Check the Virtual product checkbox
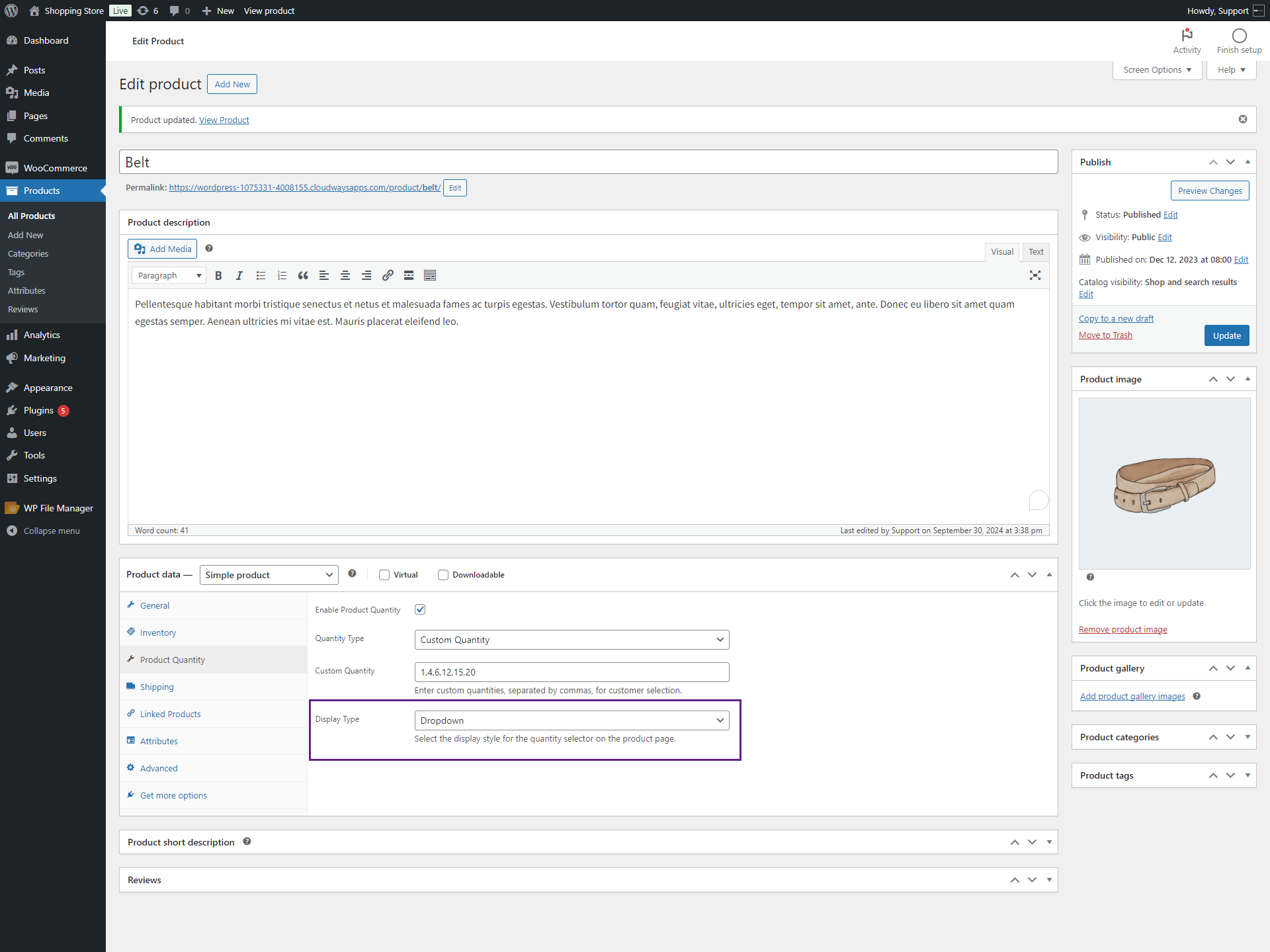The image size is (1270, 952). (384, 575)
